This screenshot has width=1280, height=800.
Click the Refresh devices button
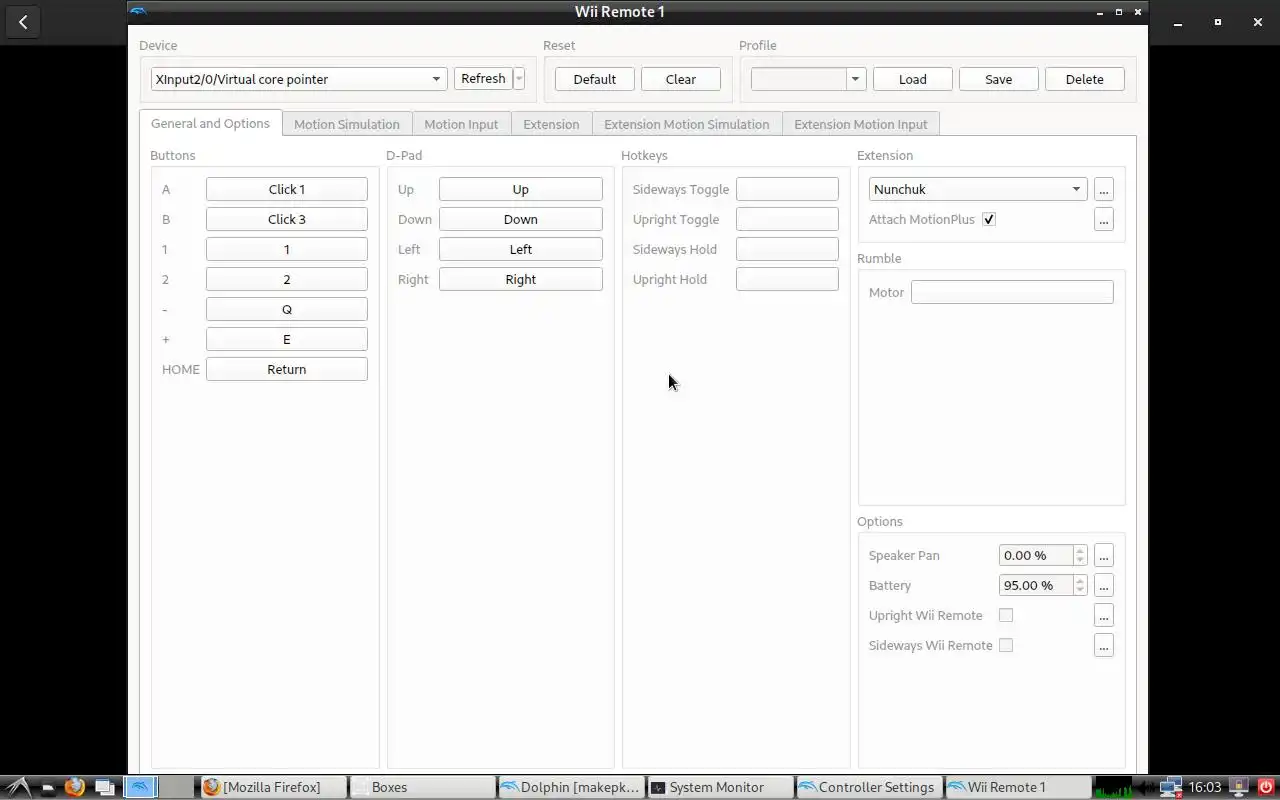483,79
